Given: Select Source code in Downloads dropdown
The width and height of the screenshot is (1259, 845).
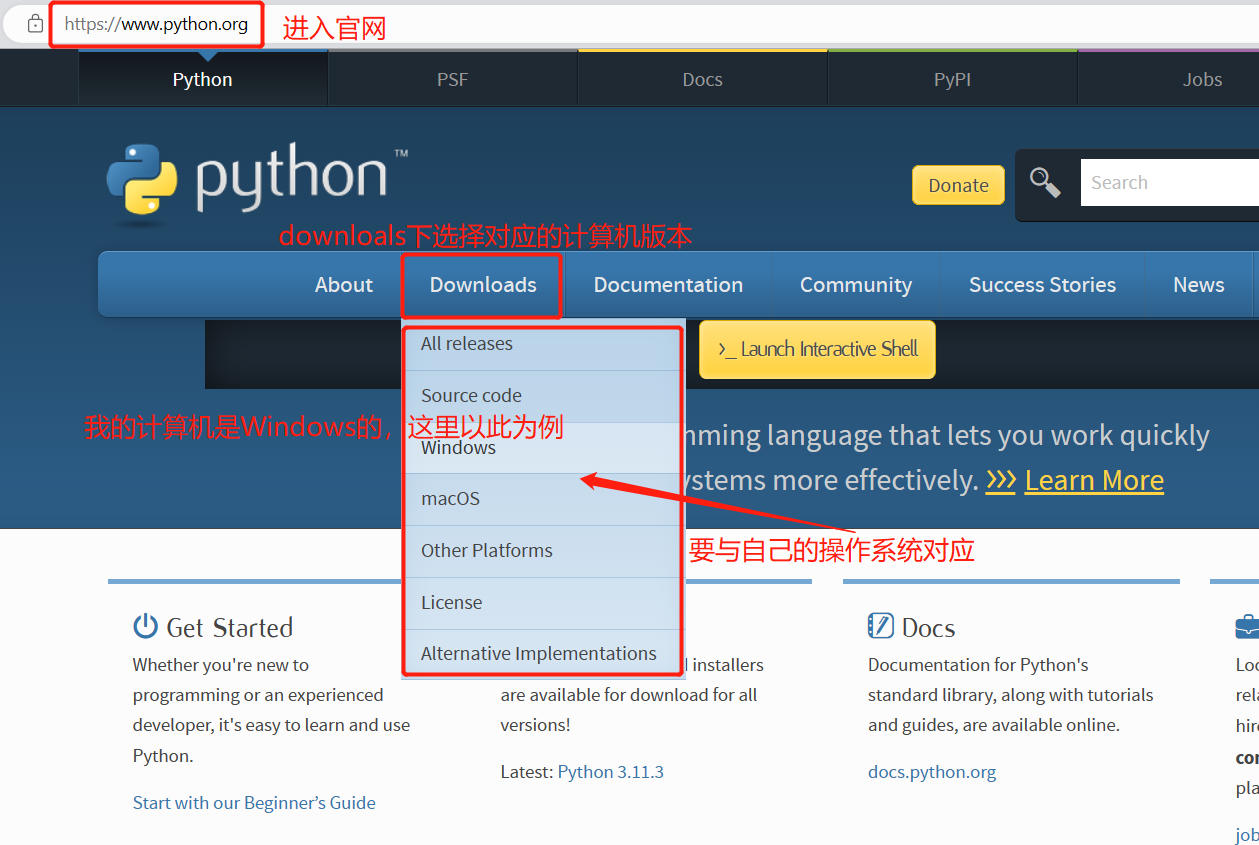Looking at the screenshot, I should (543, 396).
